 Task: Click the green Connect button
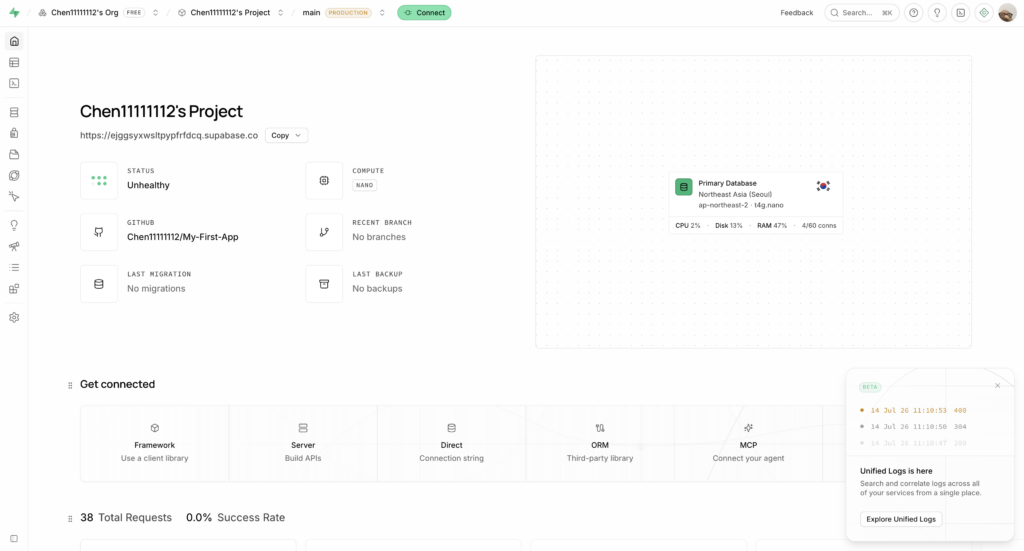pos(424,12)
